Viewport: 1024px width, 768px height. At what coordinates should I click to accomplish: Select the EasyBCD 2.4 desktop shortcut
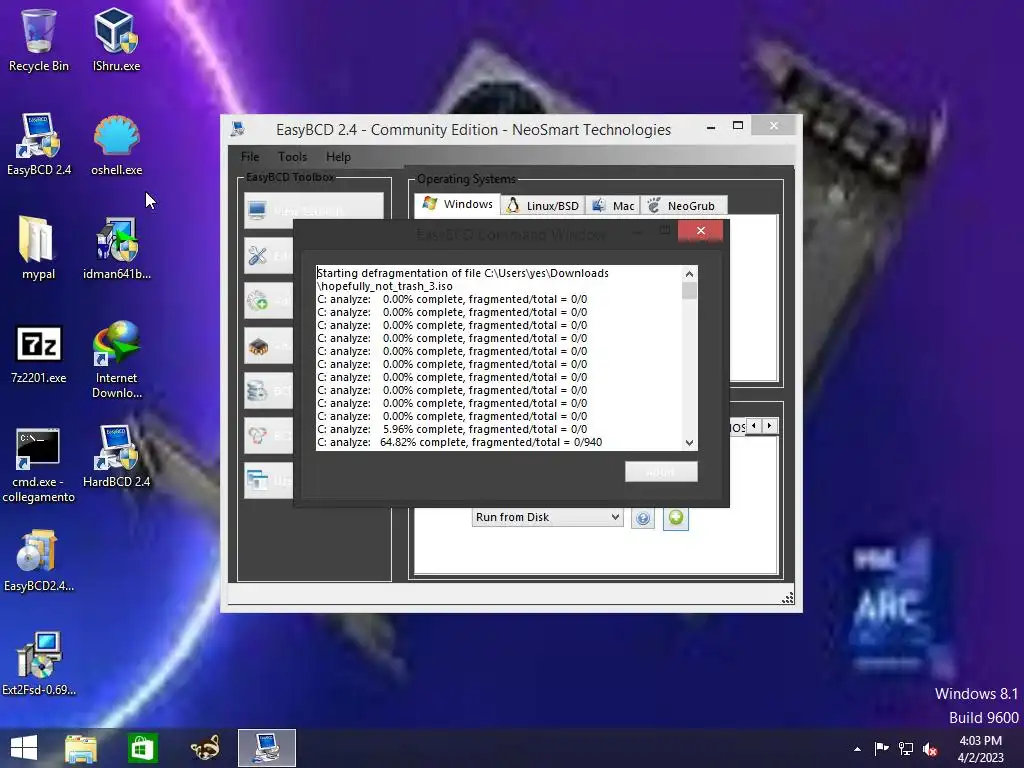tap(39, 144)
